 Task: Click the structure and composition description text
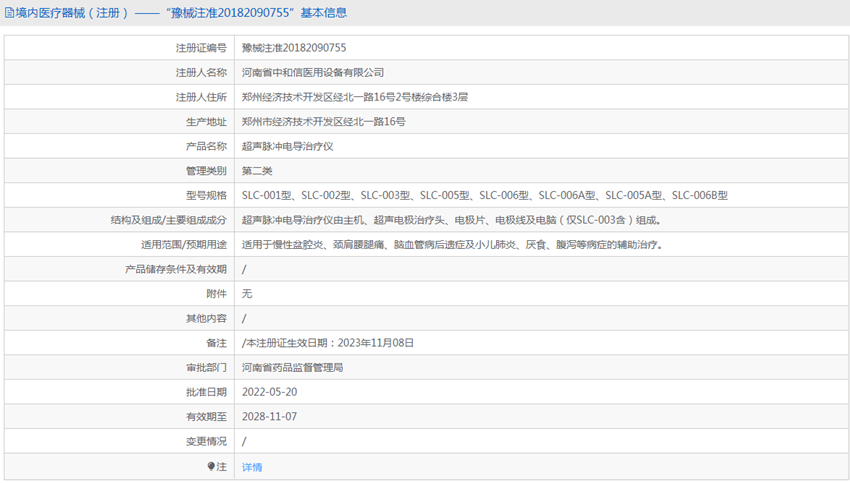pyautogui.click(x=451, y=220)
